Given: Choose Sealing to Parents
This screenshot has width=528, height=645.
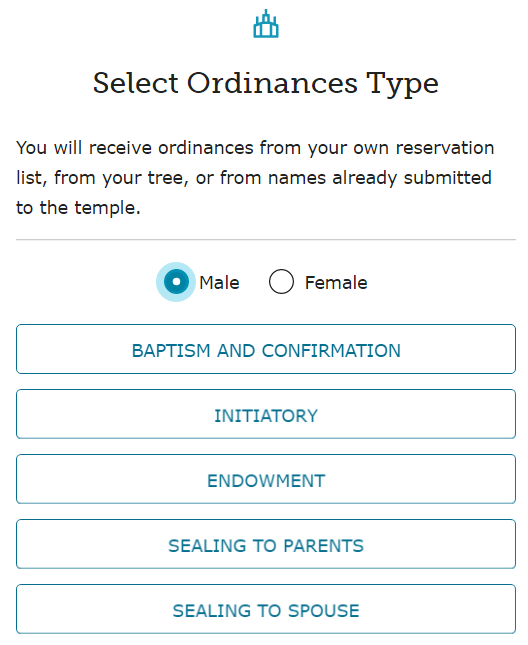Looking at the screenshot, I should point(266,544).
